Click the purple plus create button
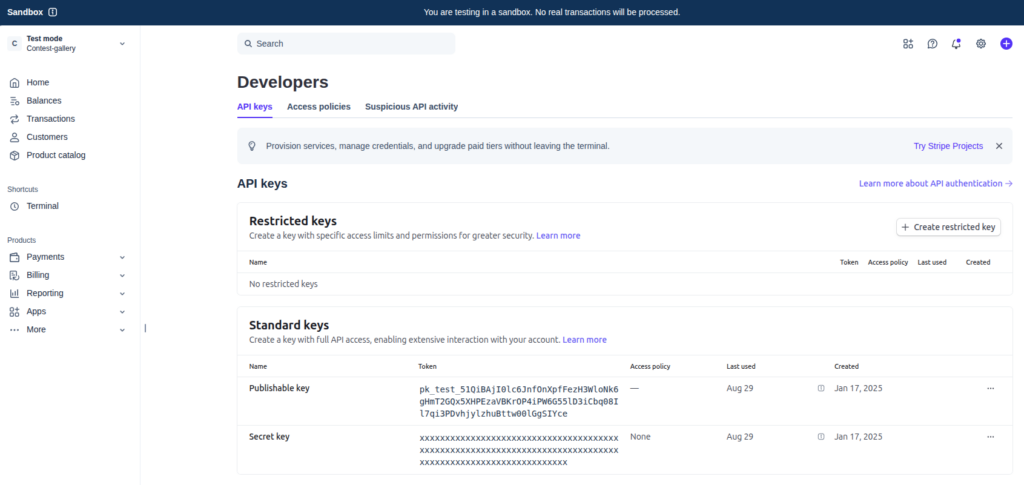The height and width of the screenshot is (485, 1024). pos(1006,44)
